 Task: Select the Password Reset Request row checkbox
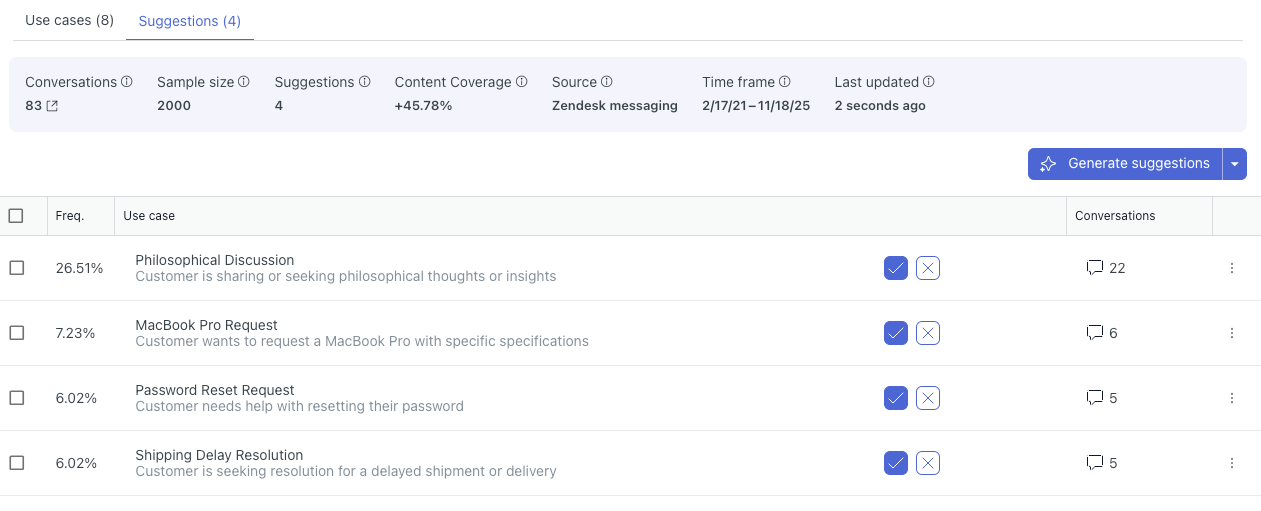point(16,398)
